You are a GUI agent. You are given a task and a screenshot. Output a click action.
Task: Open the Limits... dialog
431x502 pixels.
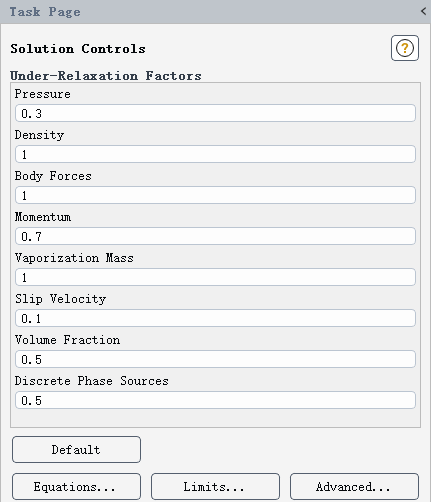(x=215, y=486)
